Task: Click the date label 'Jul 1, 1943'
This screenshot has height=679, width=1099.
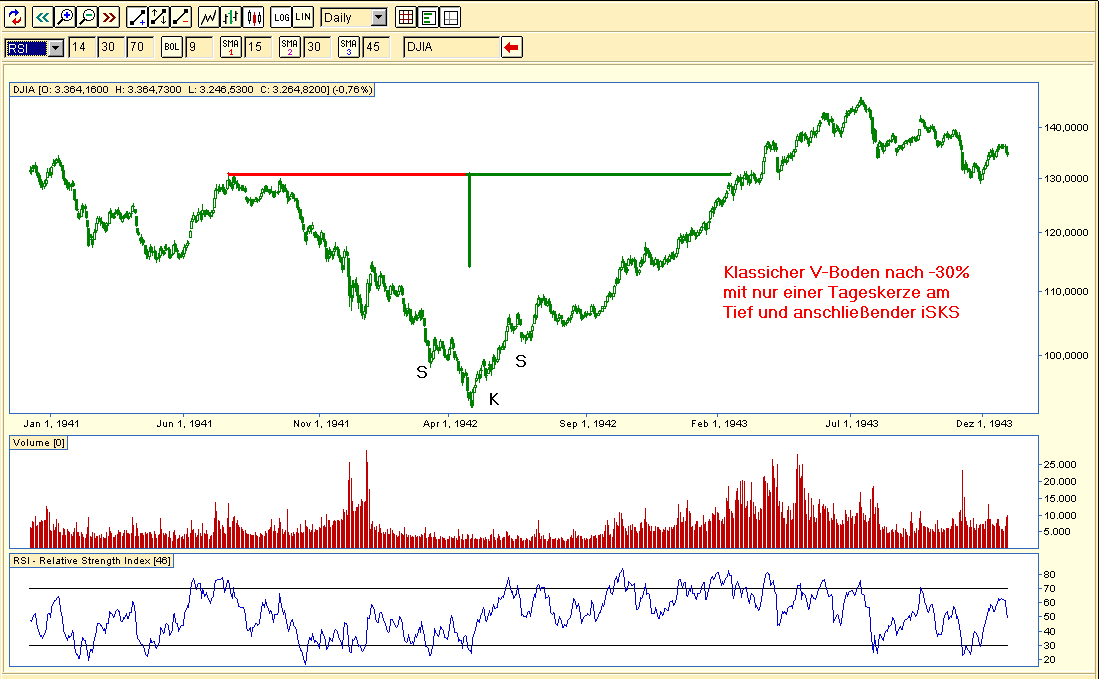Action: tap(852, 424)
